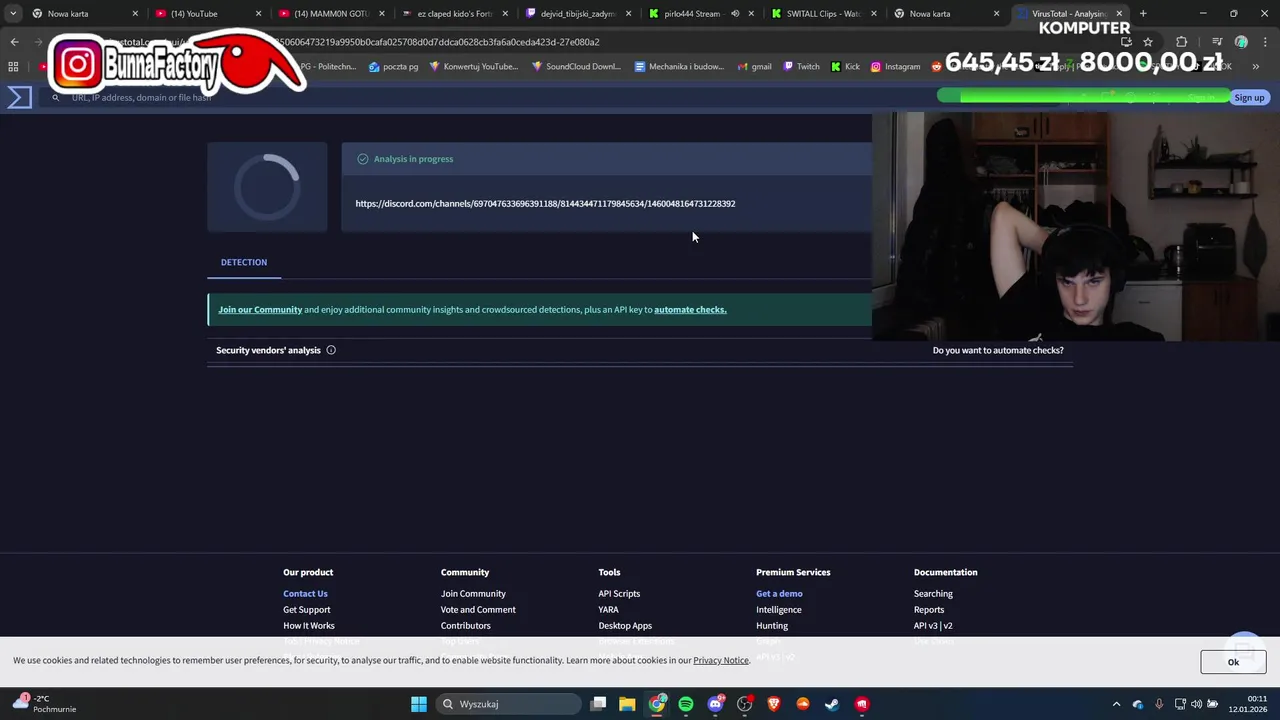Screen dimensions: 1280x720
Task: Open Task View on the taskbar
Action: tap(598, 704)
